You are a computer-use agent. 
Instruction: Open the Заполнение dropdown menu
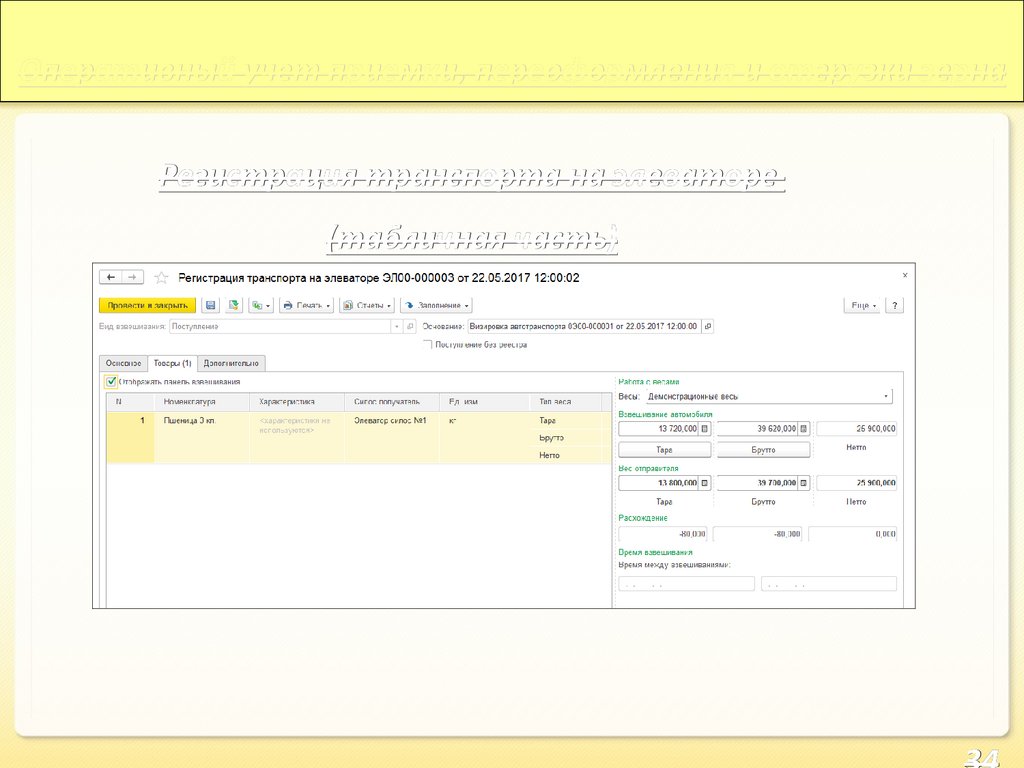(436, 305)
